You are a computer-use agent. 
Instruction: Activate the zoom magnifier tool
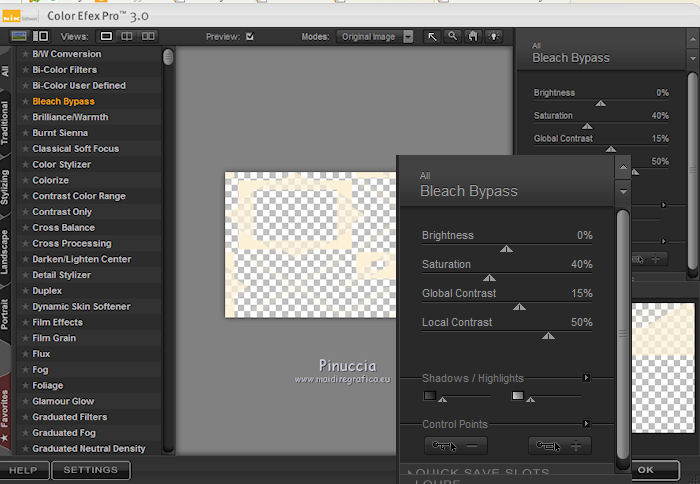click(453, 37)
